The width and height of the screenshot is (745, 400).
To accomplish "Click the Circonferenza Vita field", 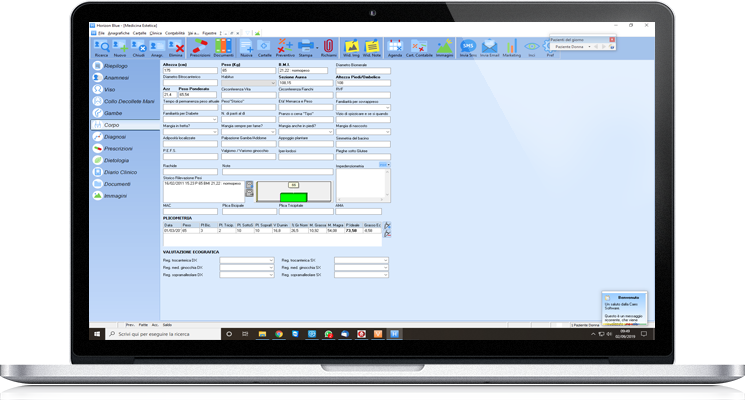I will click(248, 95).
